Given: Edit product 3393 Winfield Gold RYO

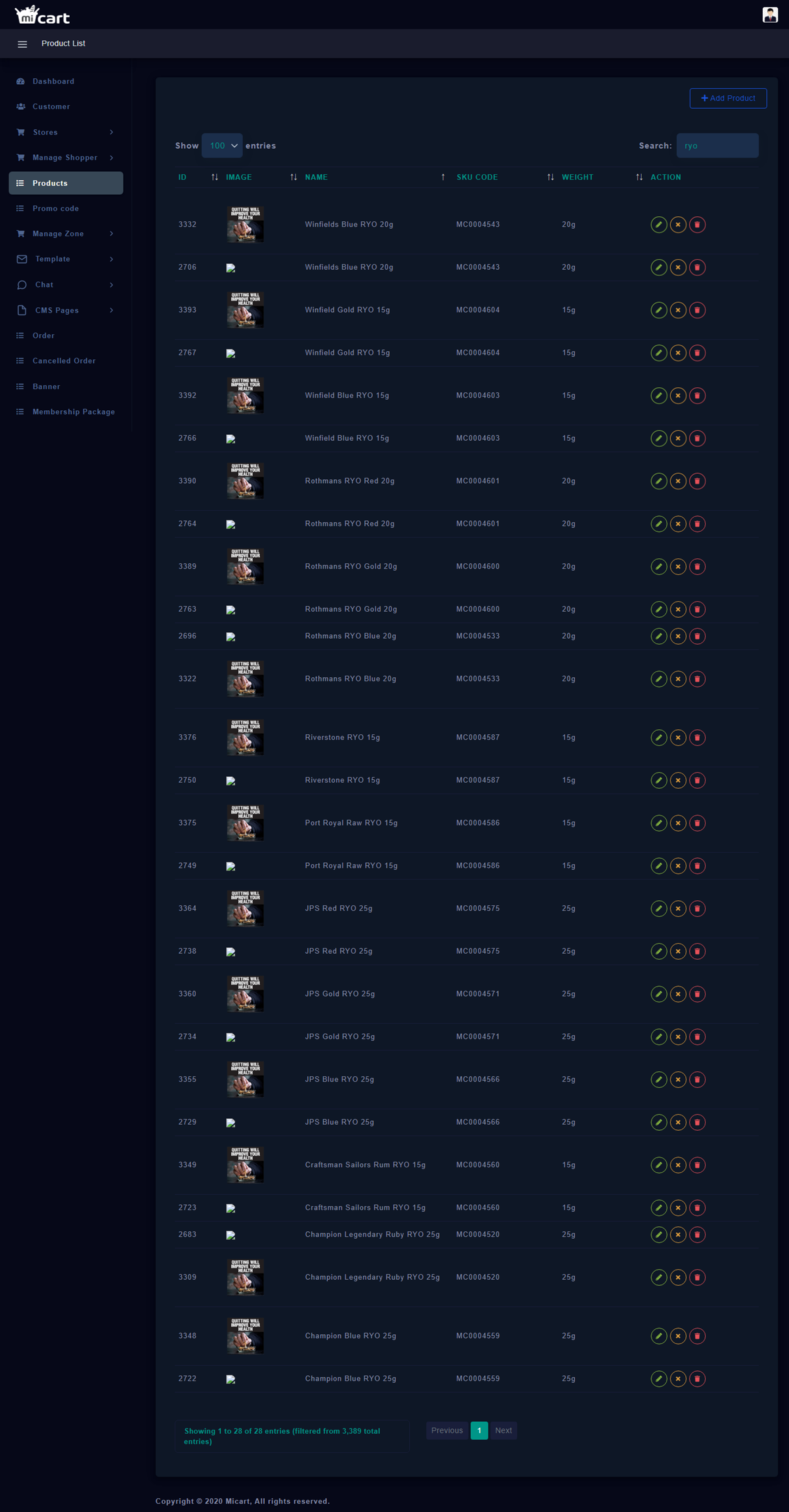Looking at the screenshot, I should (x=659, y=310).
